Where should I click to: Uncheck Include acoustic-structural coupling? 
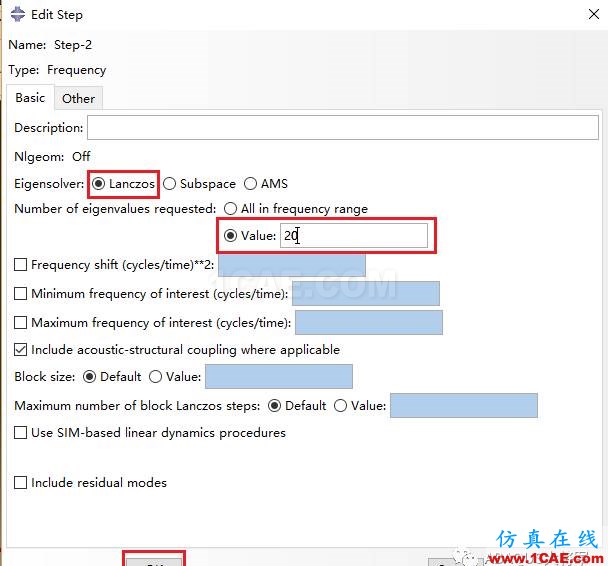(20, 350)
